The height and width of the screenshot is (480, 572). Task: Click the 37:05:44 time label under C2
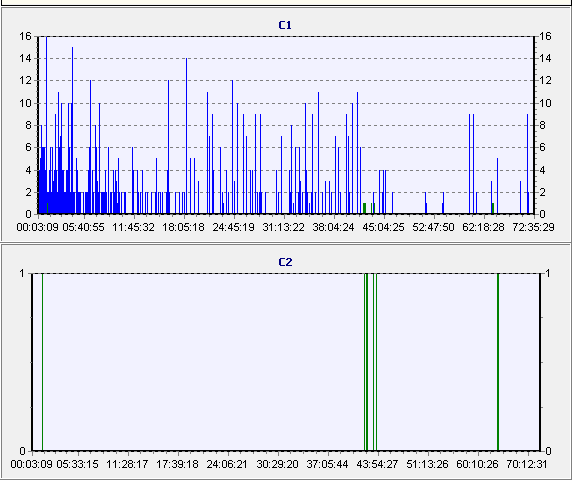tap(327, 464)
